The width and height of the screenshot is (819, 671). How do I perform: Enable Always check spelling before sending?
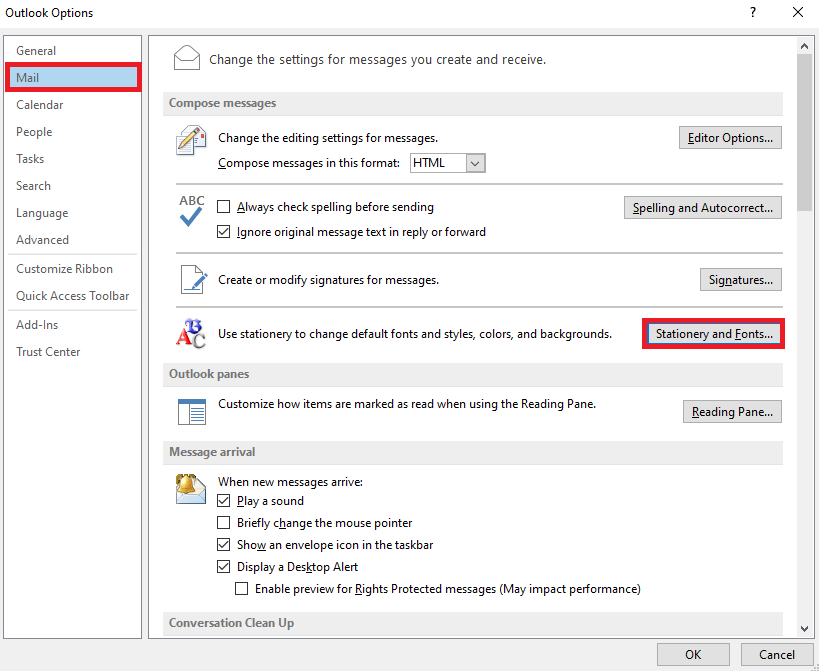224,207
